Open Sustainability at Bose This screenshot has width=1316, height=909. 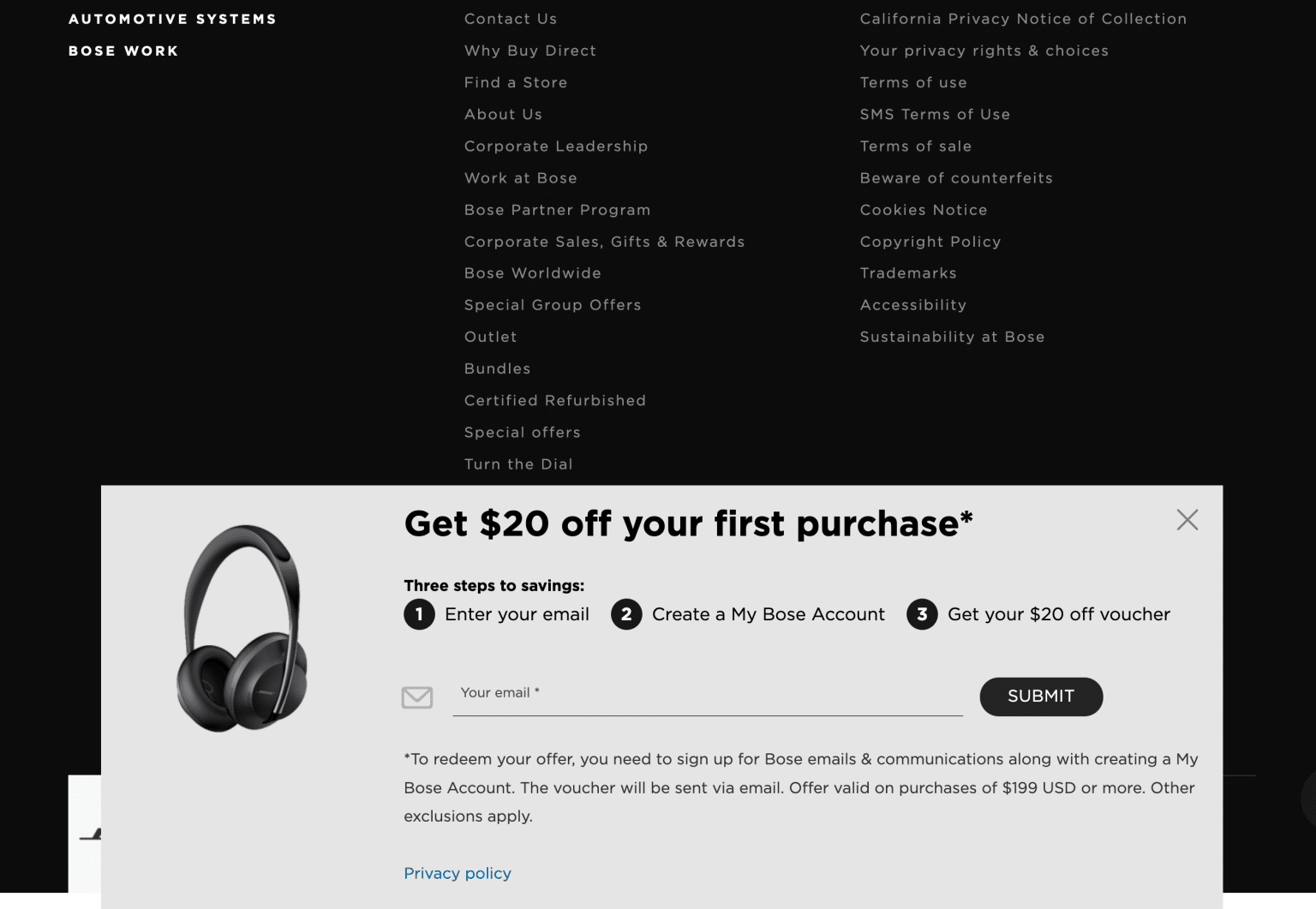pyautogui.click(x=952, y=337)
